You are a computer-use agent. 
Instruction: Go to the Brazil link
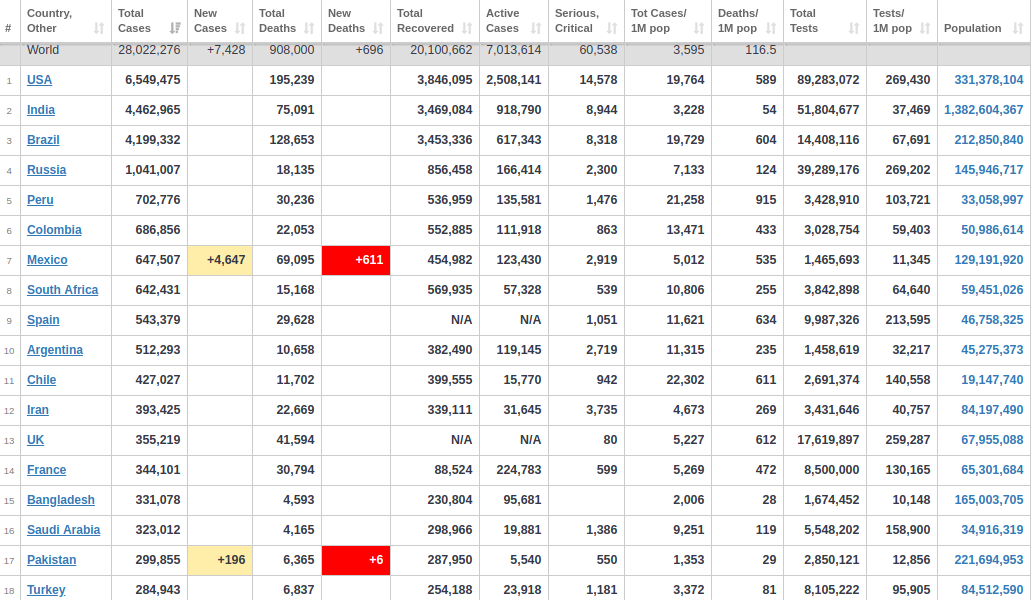pos(43,140)
